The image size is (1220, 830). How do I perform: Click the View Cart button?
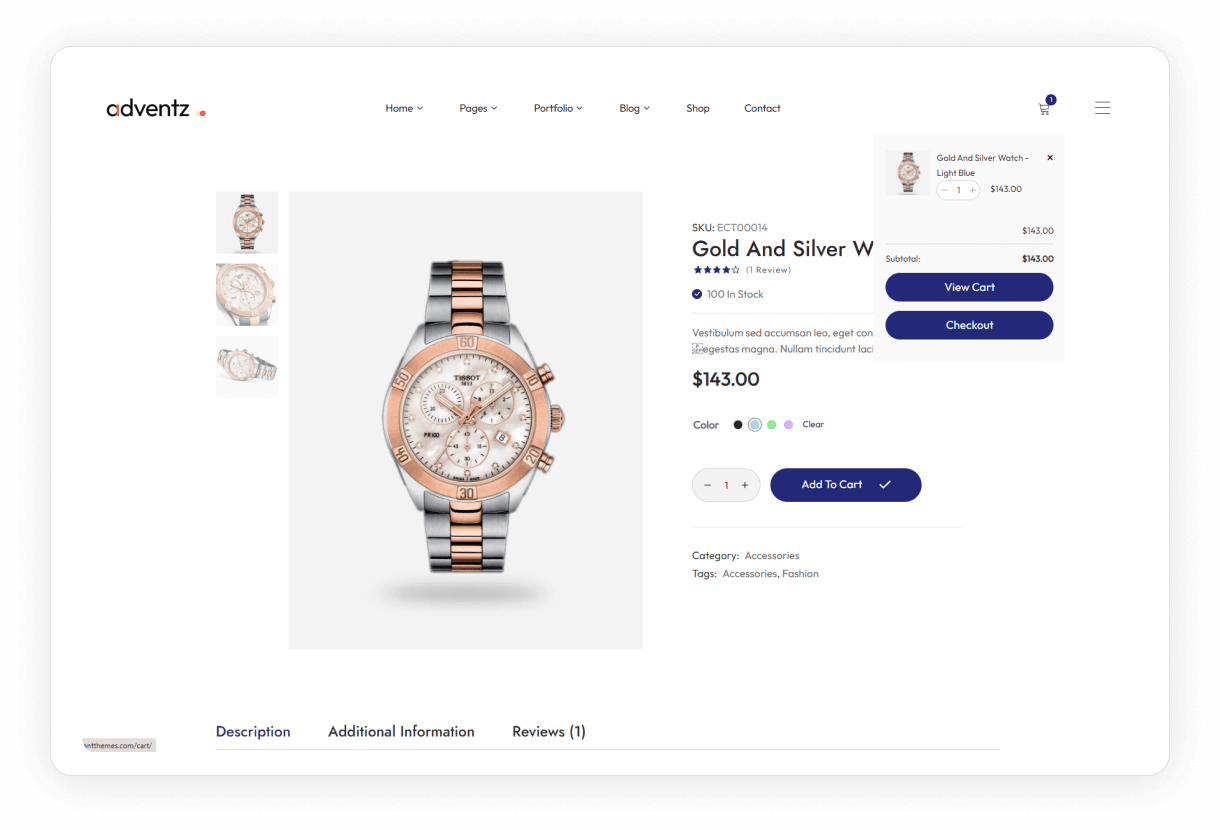pos(969,287)
